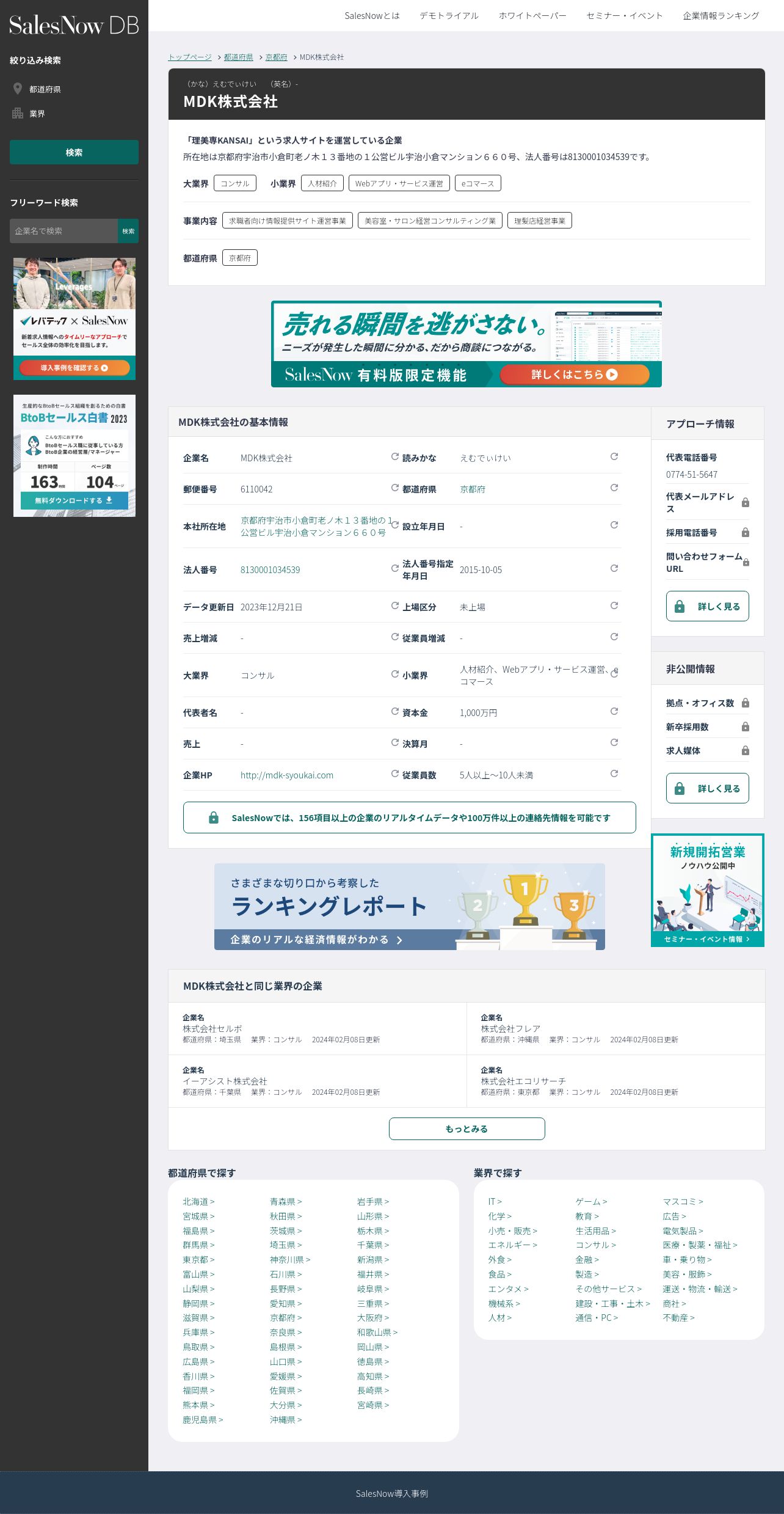
Task: Click the トップページ breadcrumb link
Action: coord(190,57)
